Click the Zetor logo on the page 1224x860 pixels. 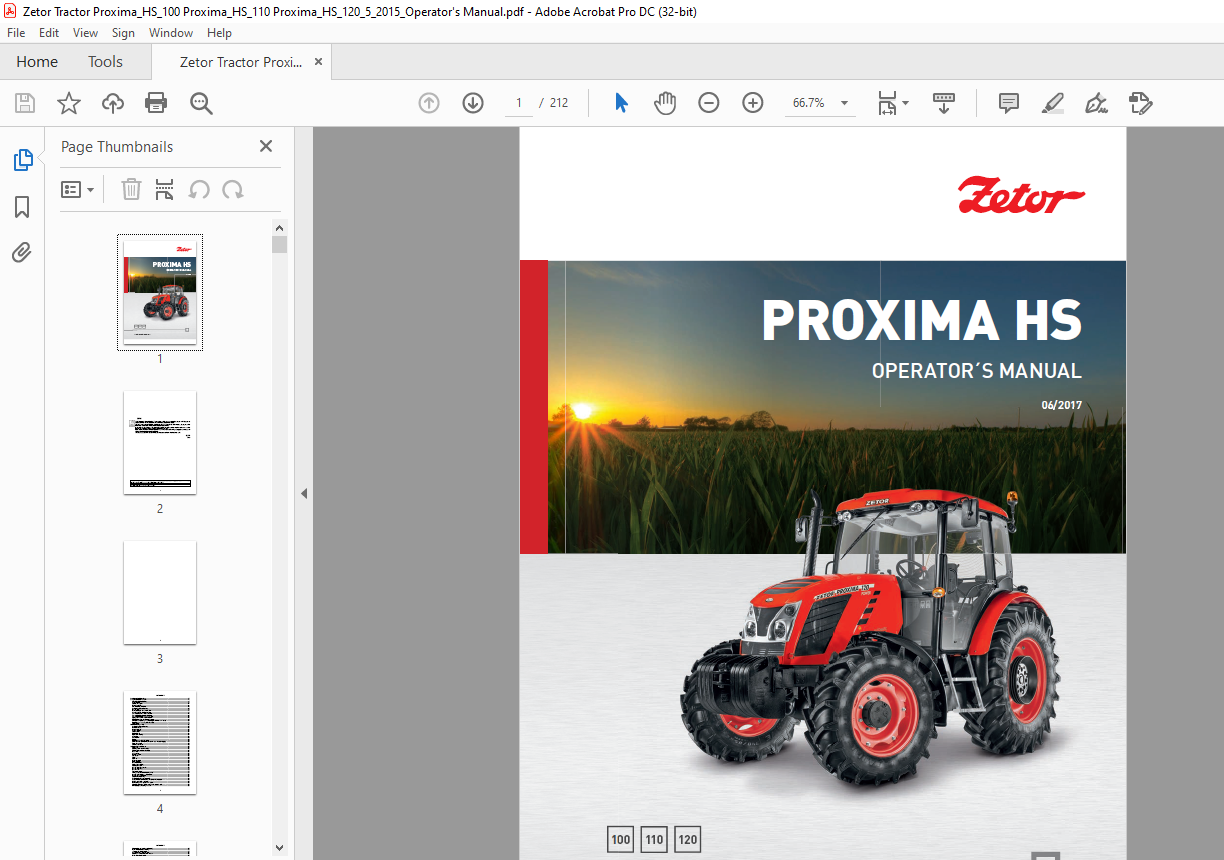coord(1021,196)
